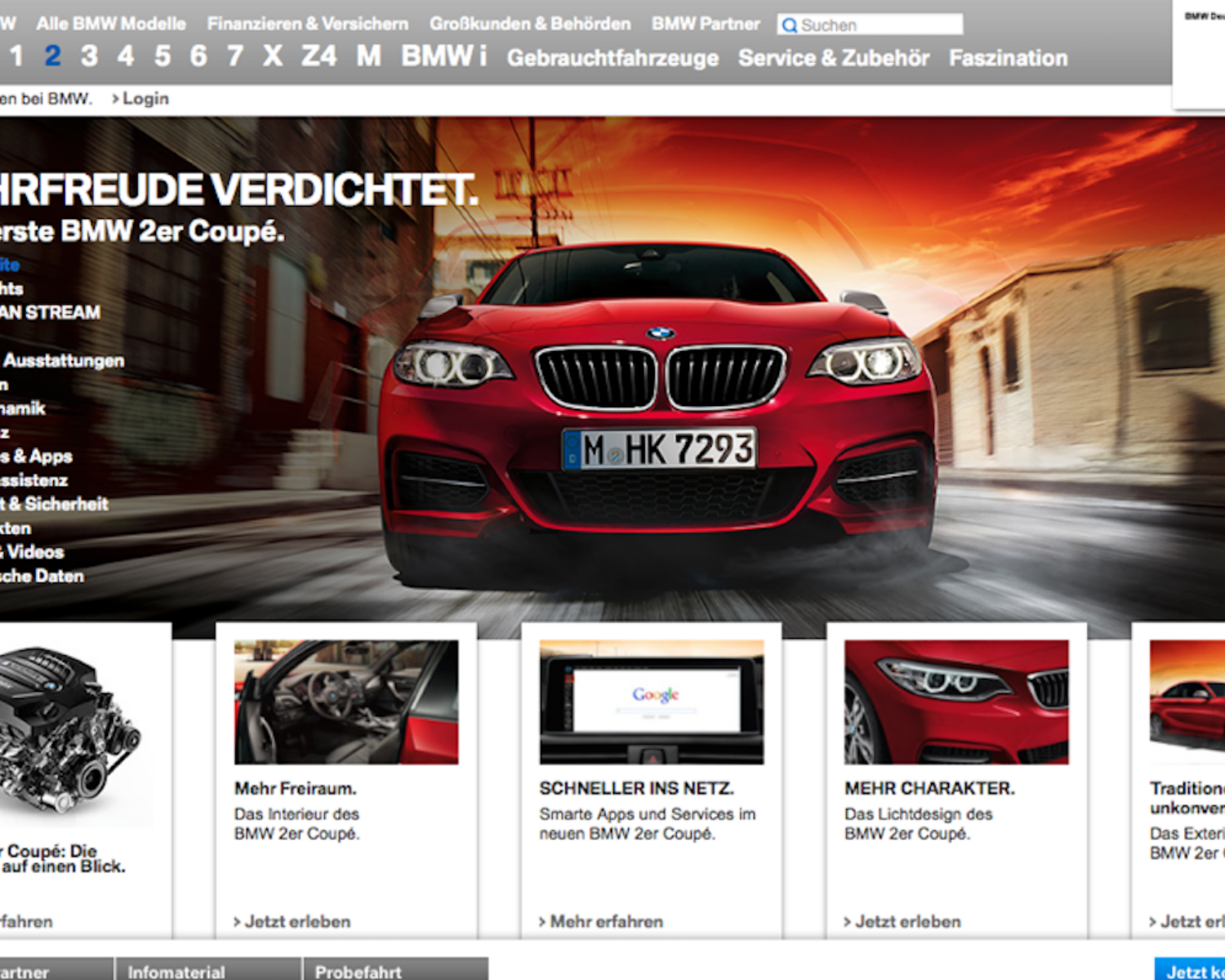Go to Service & Zubehör

(x=834, y=58)
